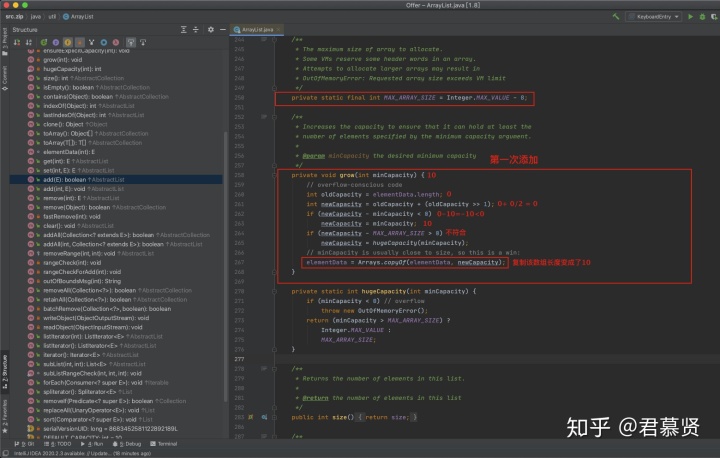
Task: Toggle Javadoc fold marker at line 252
Action: [274, 117]
